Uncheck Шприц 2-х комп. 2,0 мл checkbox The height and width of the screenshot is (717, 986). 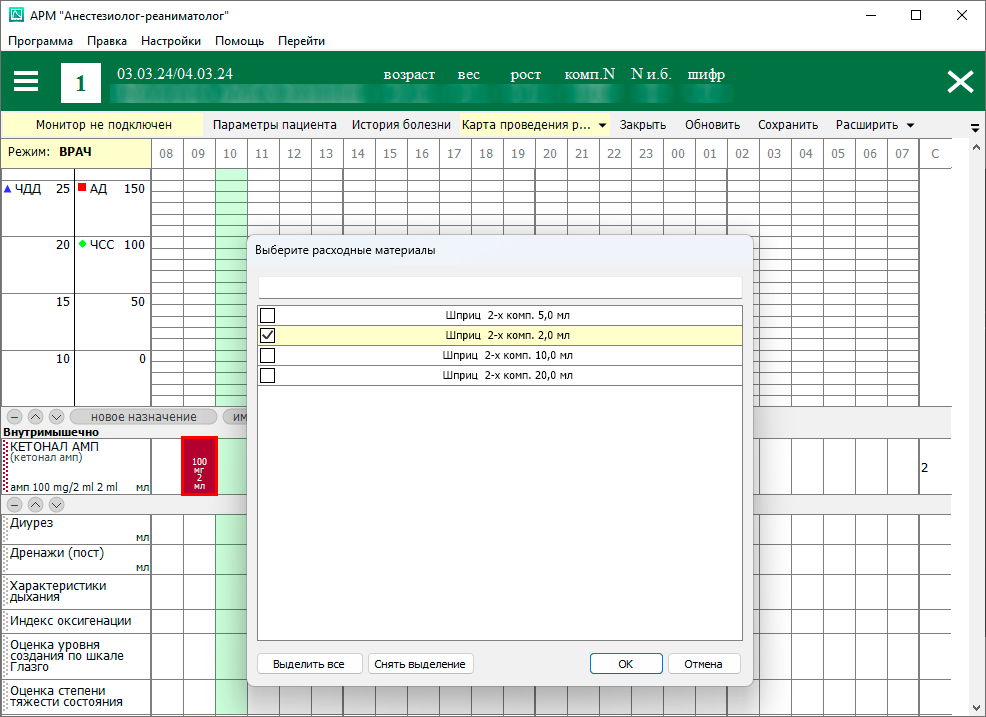[x=267, y=335]
